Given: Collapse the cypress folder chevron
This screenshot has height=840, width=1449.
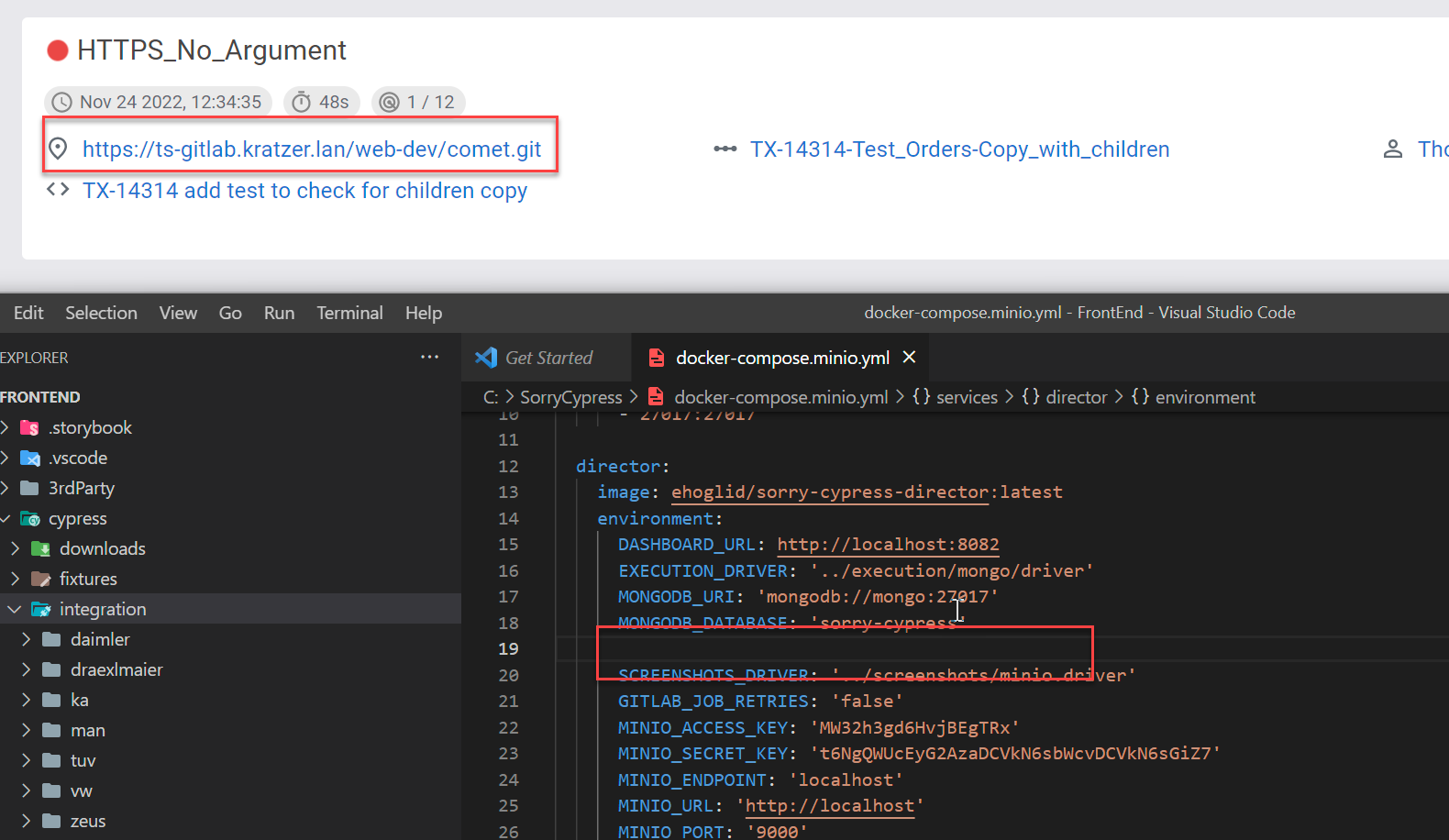Looking at the screenshot, I should pos(6,518).
